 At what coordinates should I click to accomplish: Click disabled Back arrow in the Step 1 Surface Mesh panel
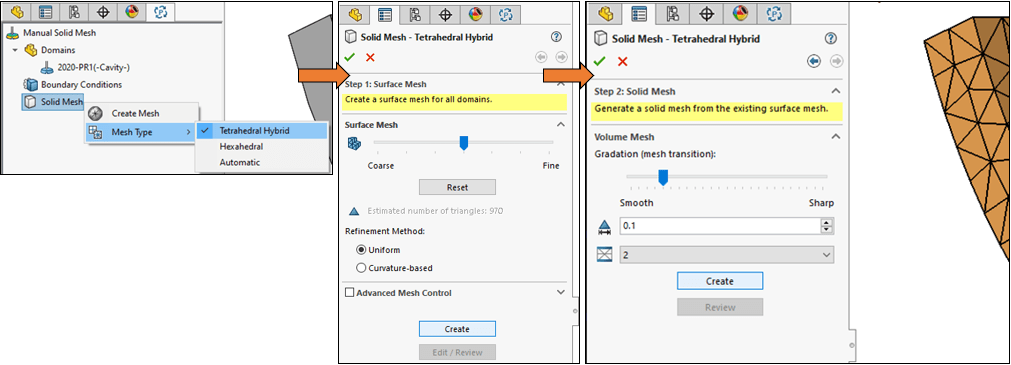tap(541, 57)
